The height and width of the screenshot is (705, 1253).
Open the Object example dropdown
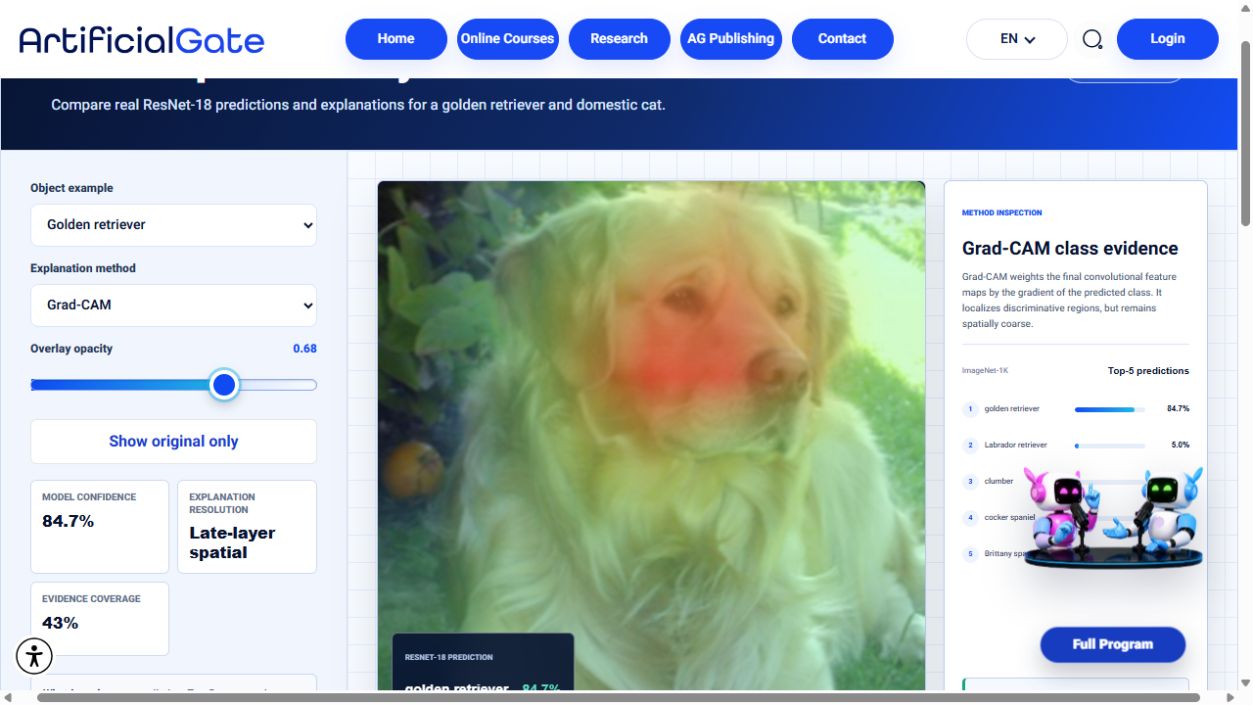173,225
